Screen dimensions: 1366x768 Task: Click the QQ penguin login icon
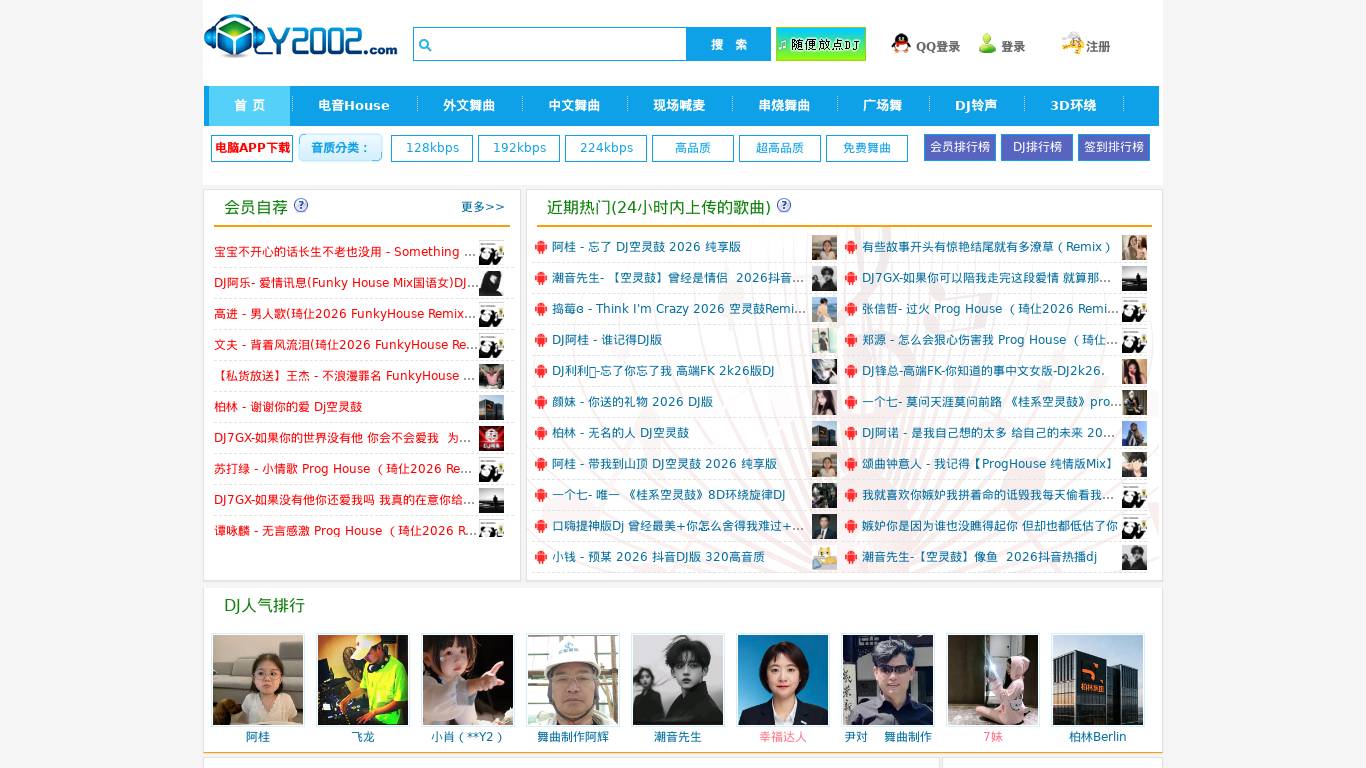pyautogui.click(x=901, y=44)
